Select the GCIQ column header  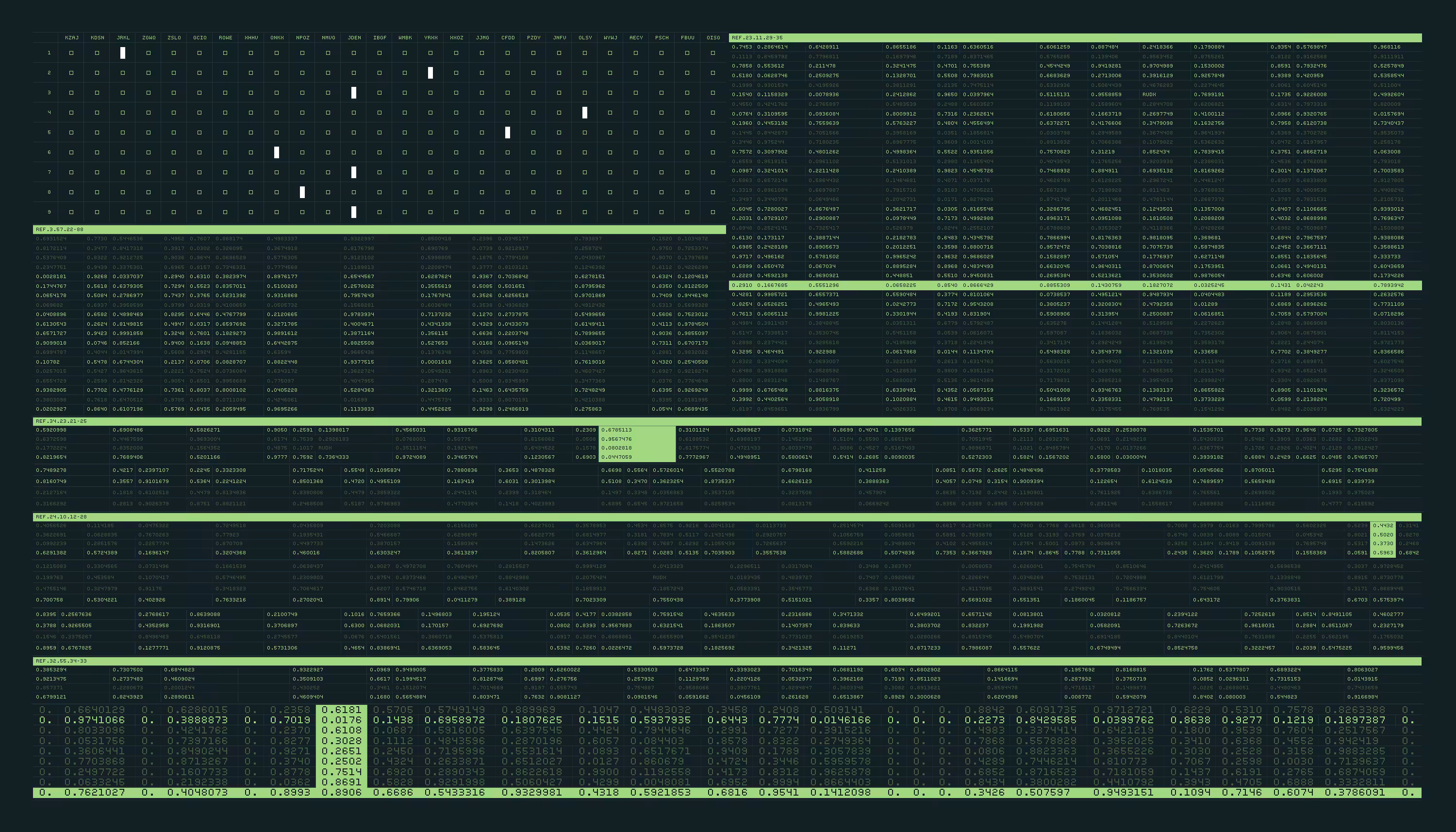coord(200,38)
